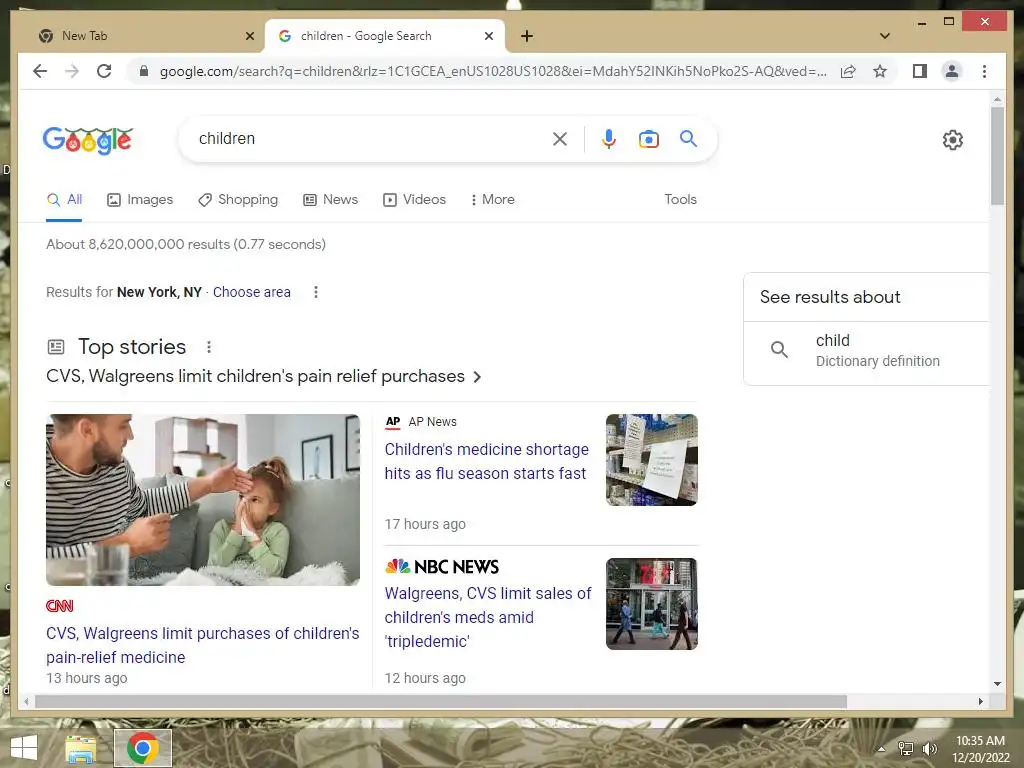The height and width of the screenshot is (768, 1024).
Task: Open Google quick settings gear
Action: (x=953, y=140)
